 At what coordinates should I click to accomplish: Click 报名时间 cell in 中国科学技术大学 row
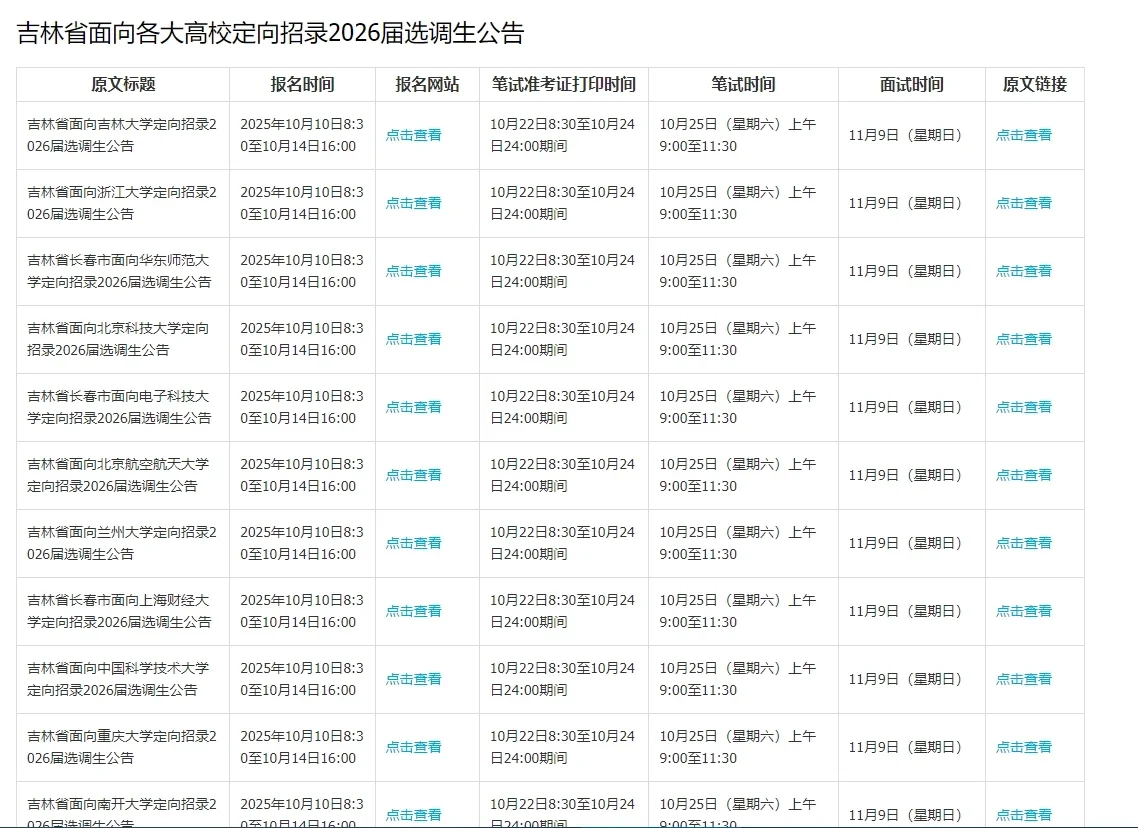click(302, 679)
